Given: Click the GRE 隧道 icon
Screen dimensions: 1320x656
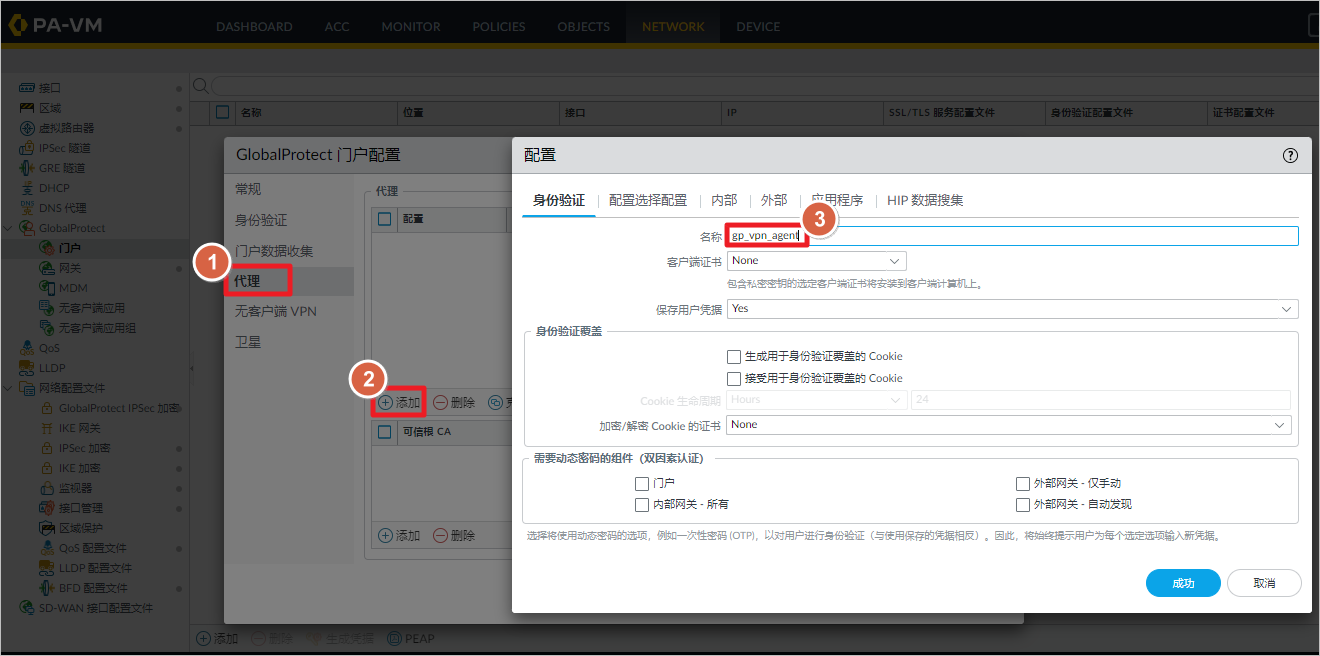Looking at the screenshot, I should (27, 168).
